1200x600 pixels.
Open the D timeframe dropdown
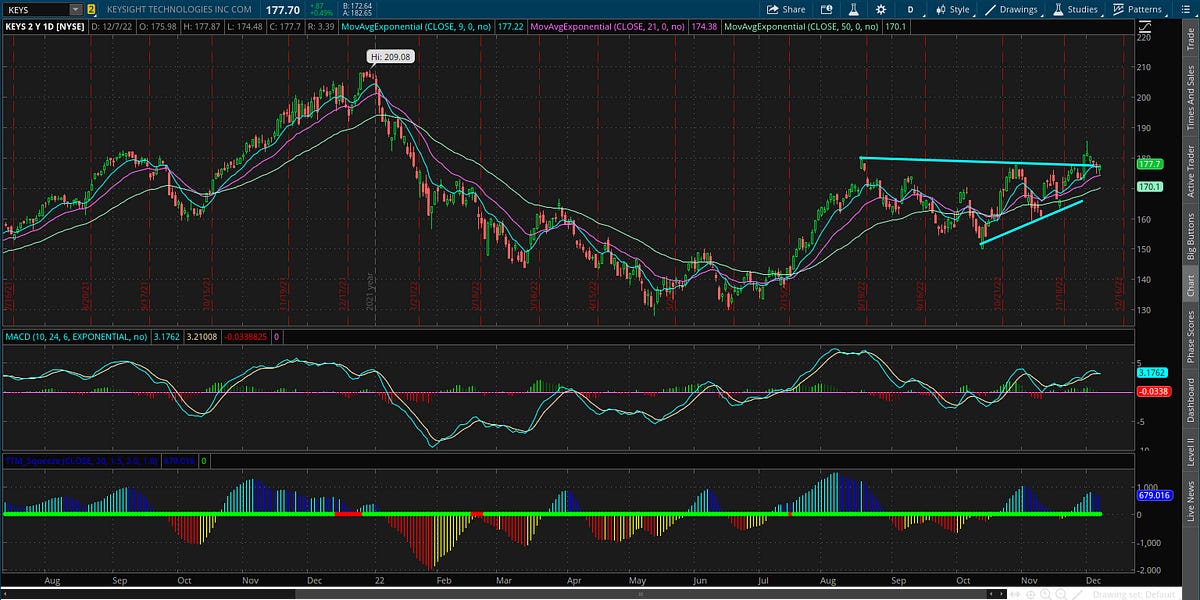pyautogui.click(x=910, y=9)
